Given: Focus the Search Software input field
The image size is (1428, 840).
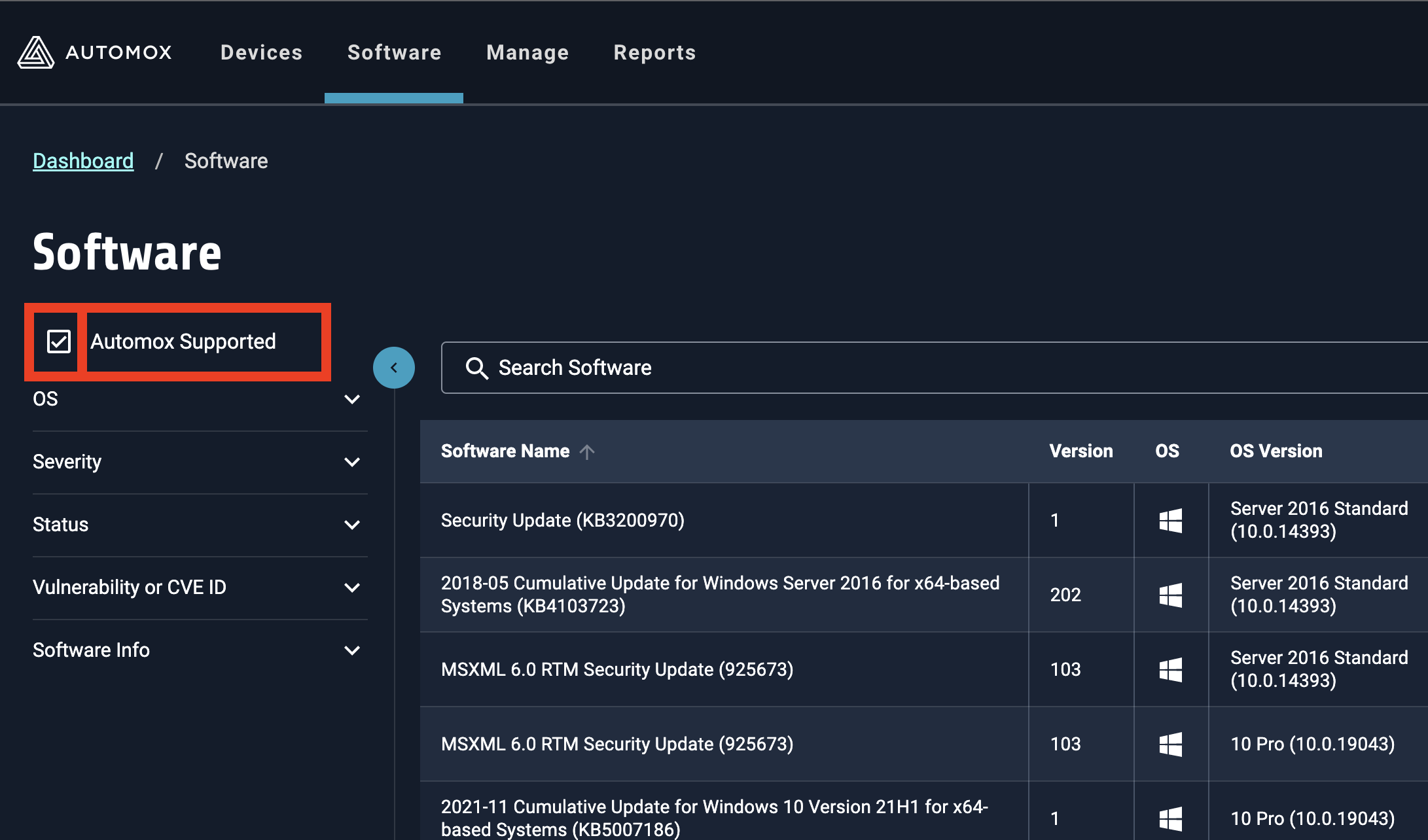Looking at the screenshot, I should tap(935, 368).
